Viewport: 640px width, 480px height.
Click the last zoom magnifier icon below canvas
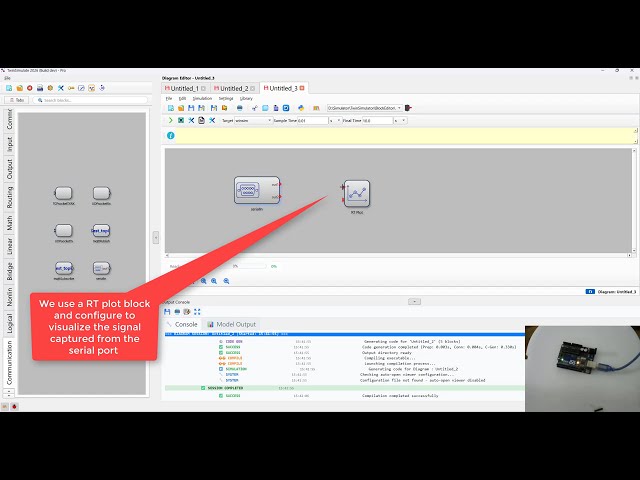coord(226,281)
